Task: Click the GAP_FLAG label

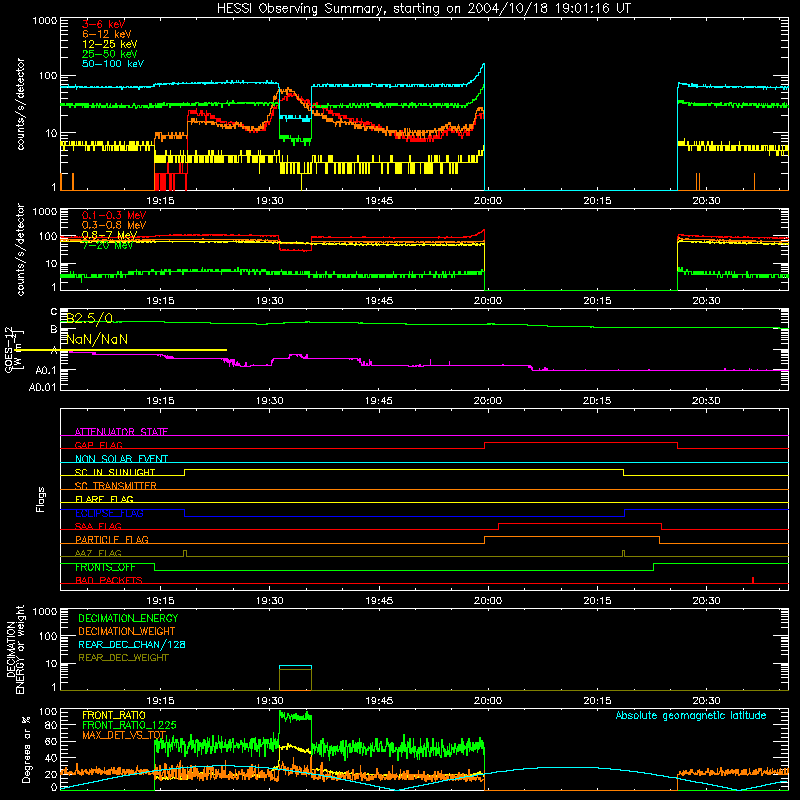Action: click(98, 445)
